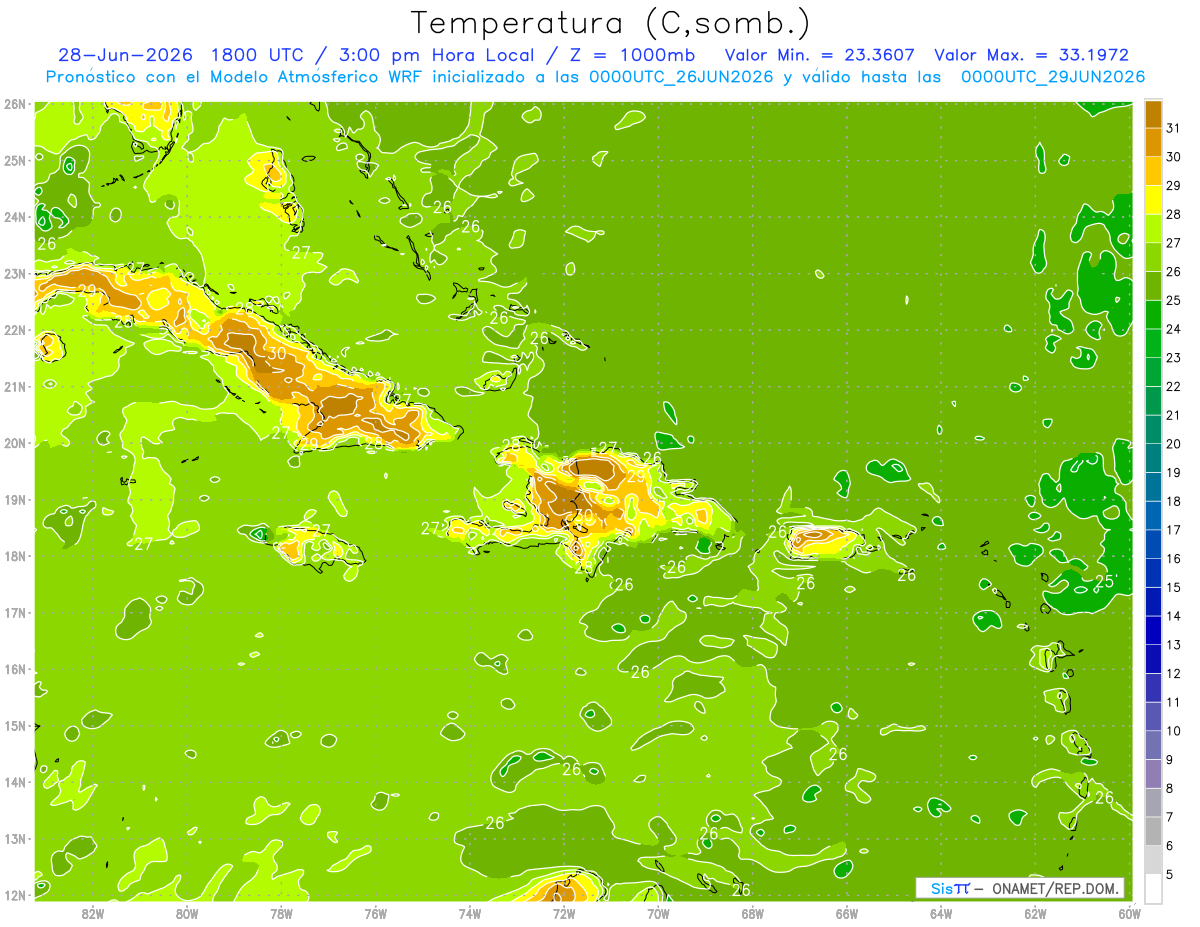Select the forecast date '28-Jun-2026'
The image size is (1200, 927).
(x=124, y=55)
